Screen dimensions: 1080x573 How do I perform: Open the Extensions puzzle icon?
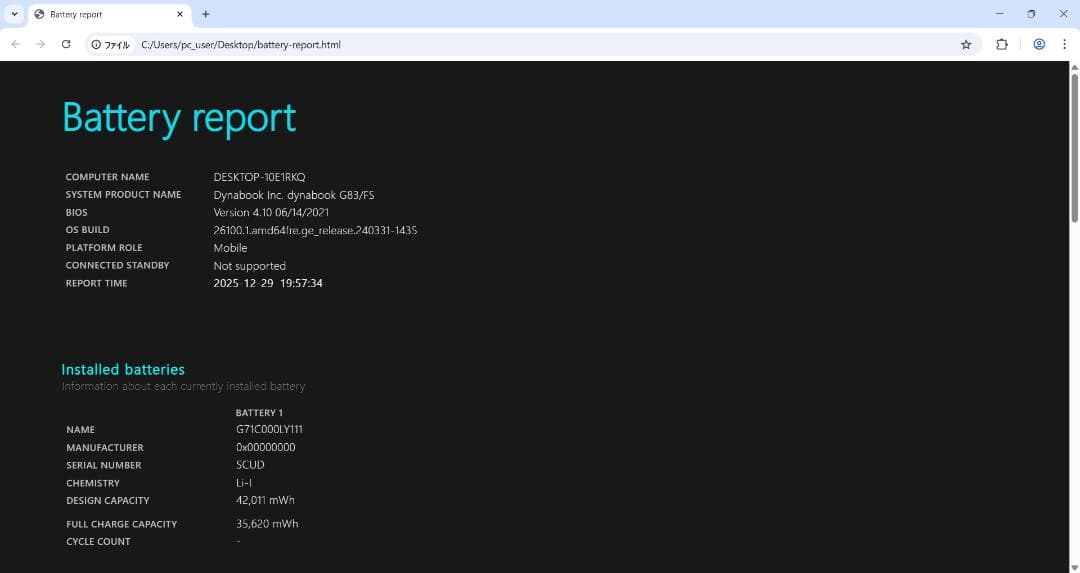coord(1002,44)
